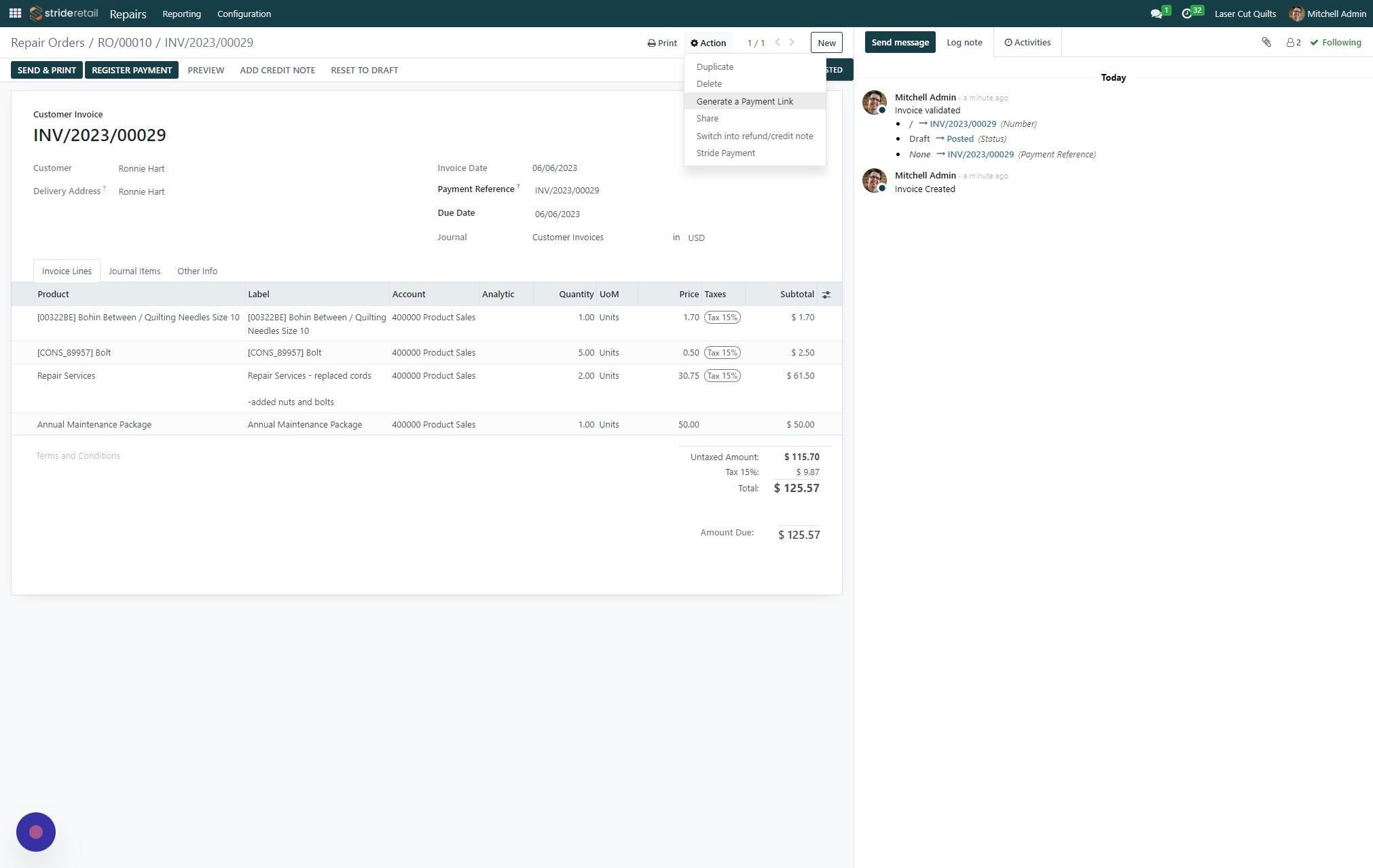This screenshot has width=1373, height=868.
Task: Open the Configuration menu
Action: [x=244, y=14]
